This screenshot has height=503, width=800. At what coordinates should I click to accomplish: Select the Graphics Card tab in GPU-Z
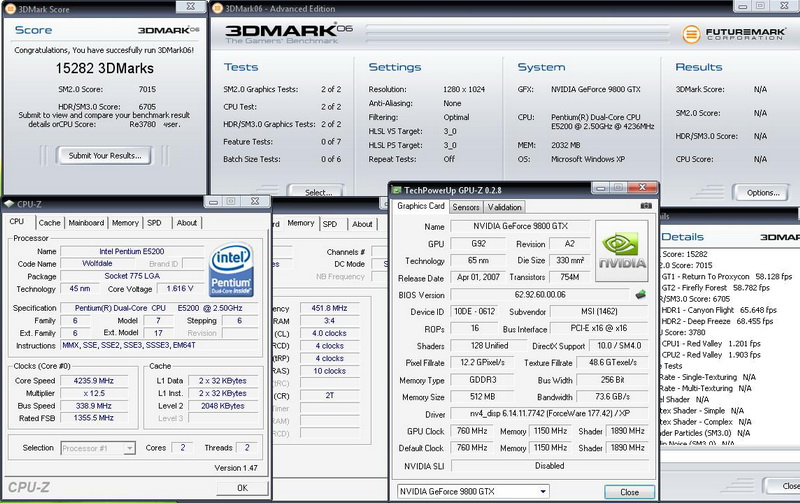(421, 206)
